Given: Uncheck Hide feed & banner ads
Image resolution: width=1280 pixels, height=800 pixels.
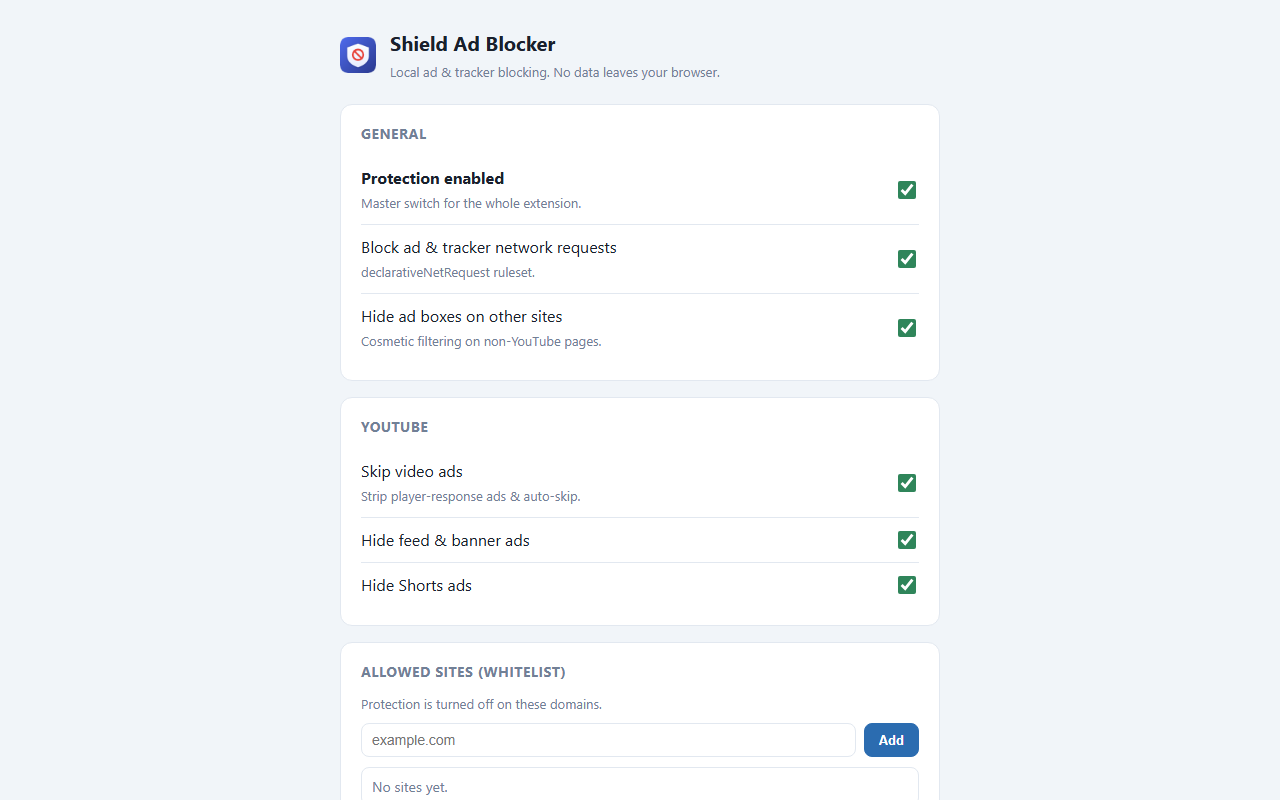Looking at the screenshot, I should [907, 540].
